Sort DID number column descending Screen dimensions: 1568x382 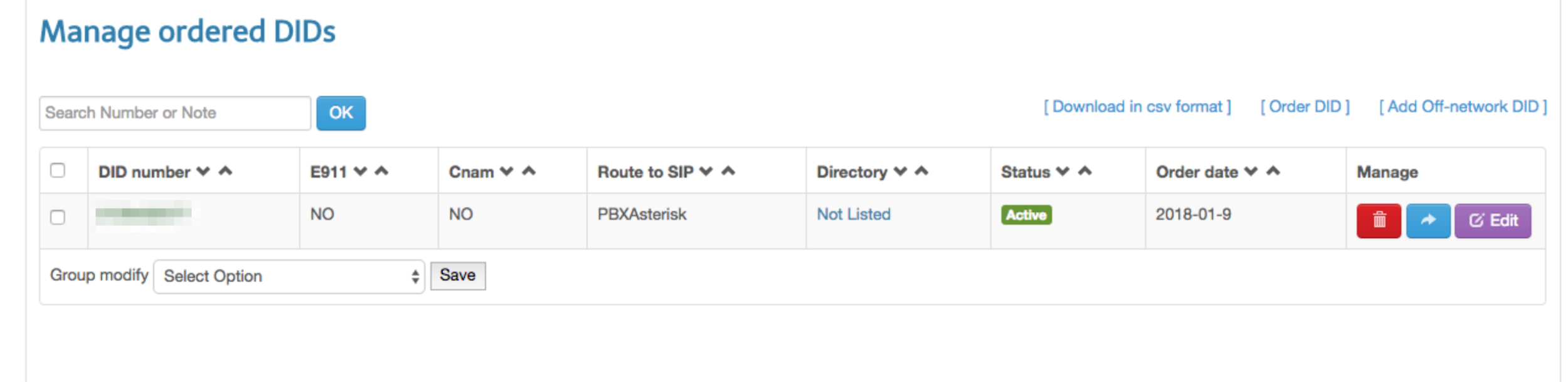point(203,171)
